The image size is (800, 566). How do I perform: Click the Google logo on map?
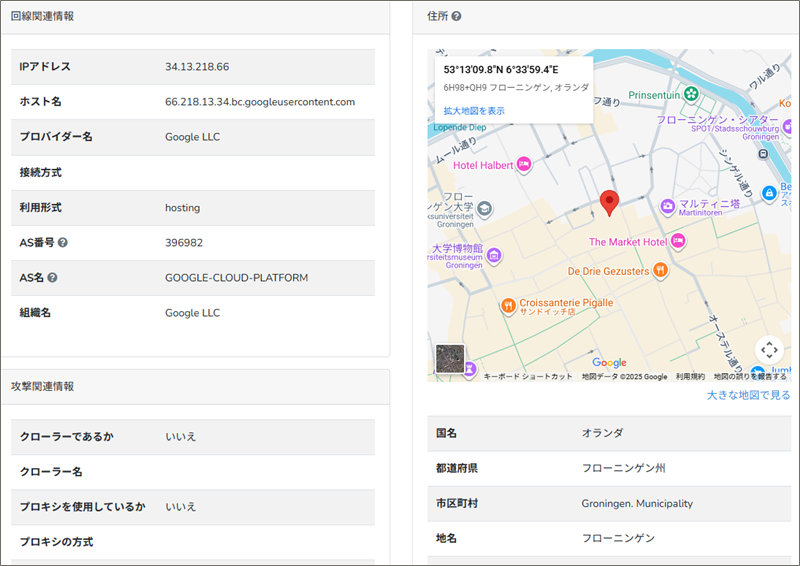pos(609,363)
